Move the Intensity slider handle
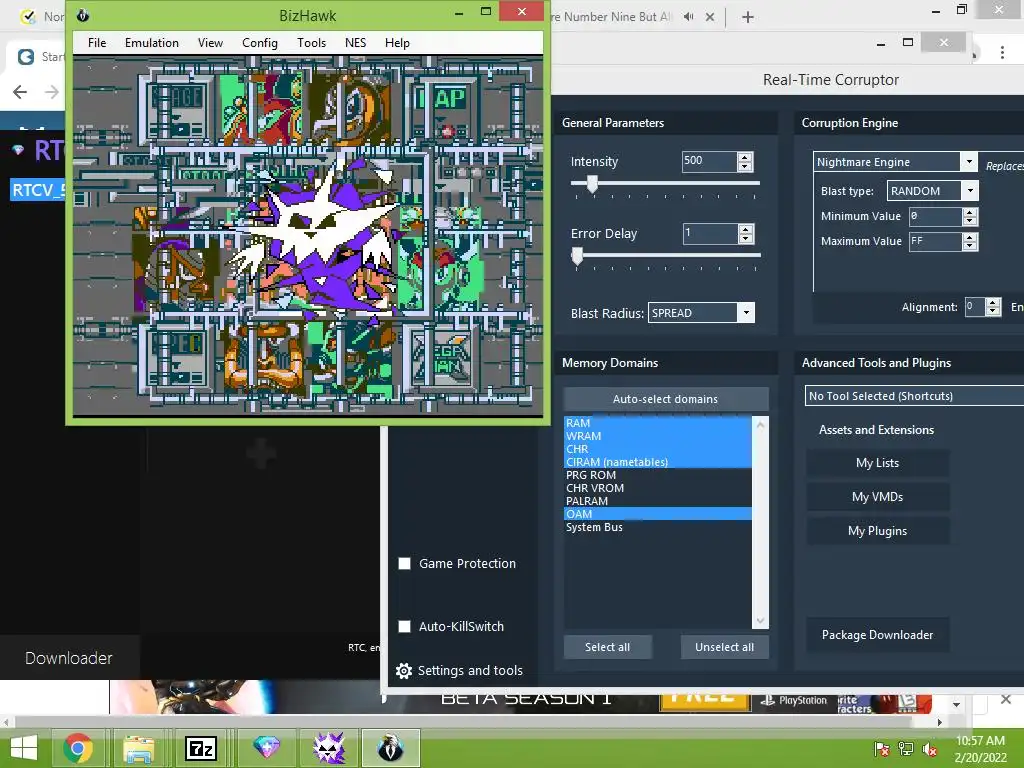 click(x=592, y=184)
